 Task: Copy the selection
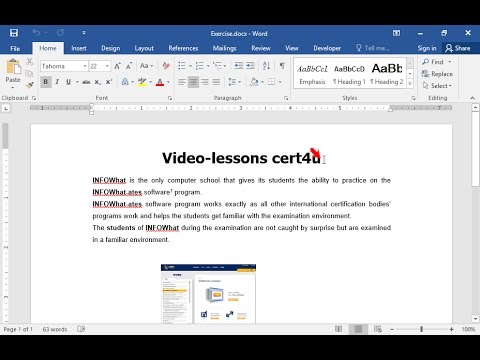pos(29,73)
